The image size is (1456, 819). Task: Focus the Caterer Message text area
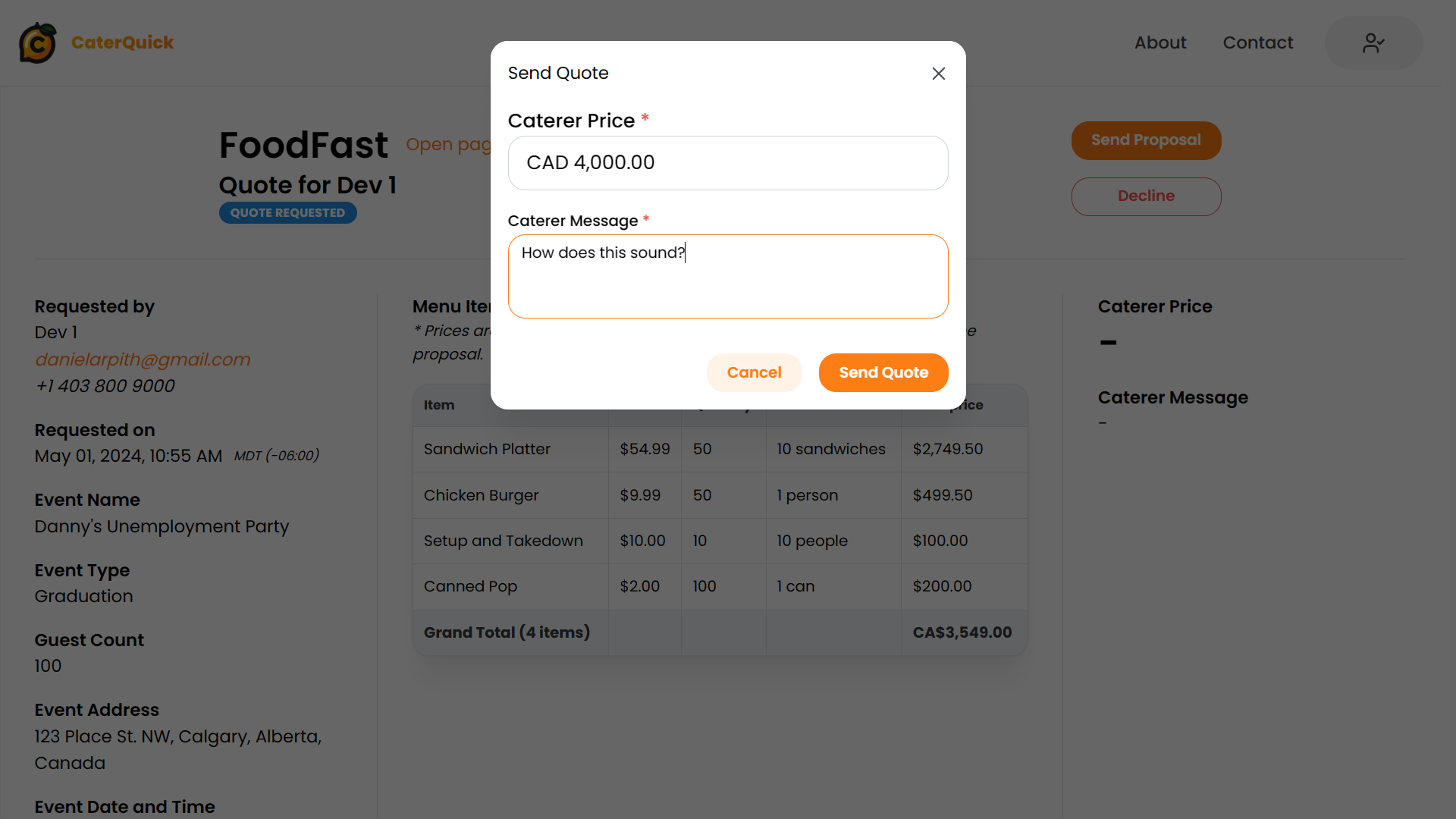coord(728,276)
